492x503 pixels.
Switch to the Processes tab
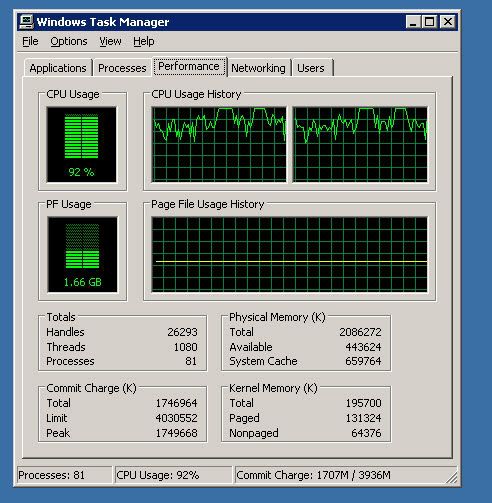pyautogui.click(x=122, y=68)
